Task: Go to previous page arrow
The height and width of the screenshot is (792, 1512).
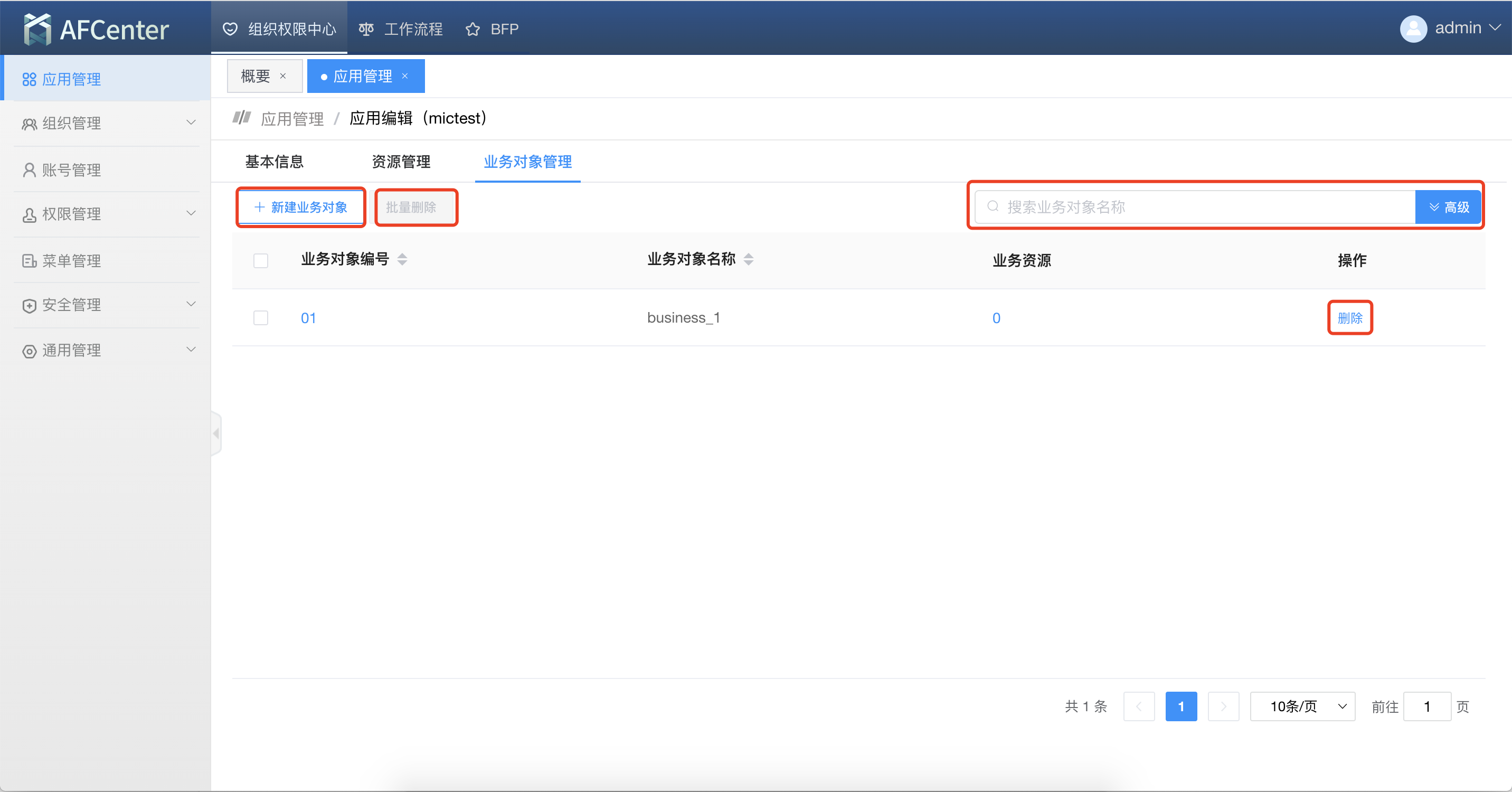Action: click(x=1139, y=706)
